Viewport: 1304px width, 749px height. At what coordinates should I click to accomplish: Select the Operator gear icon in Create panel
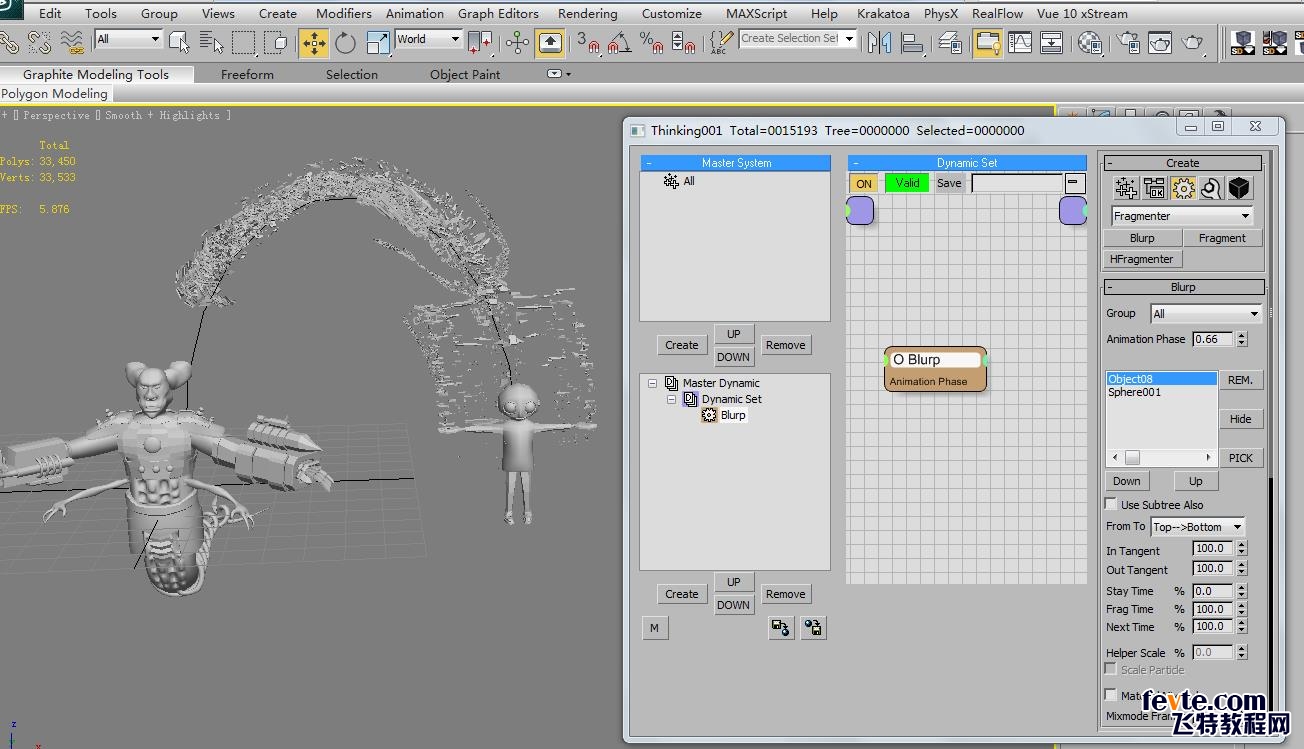[x=1183, y=188]
